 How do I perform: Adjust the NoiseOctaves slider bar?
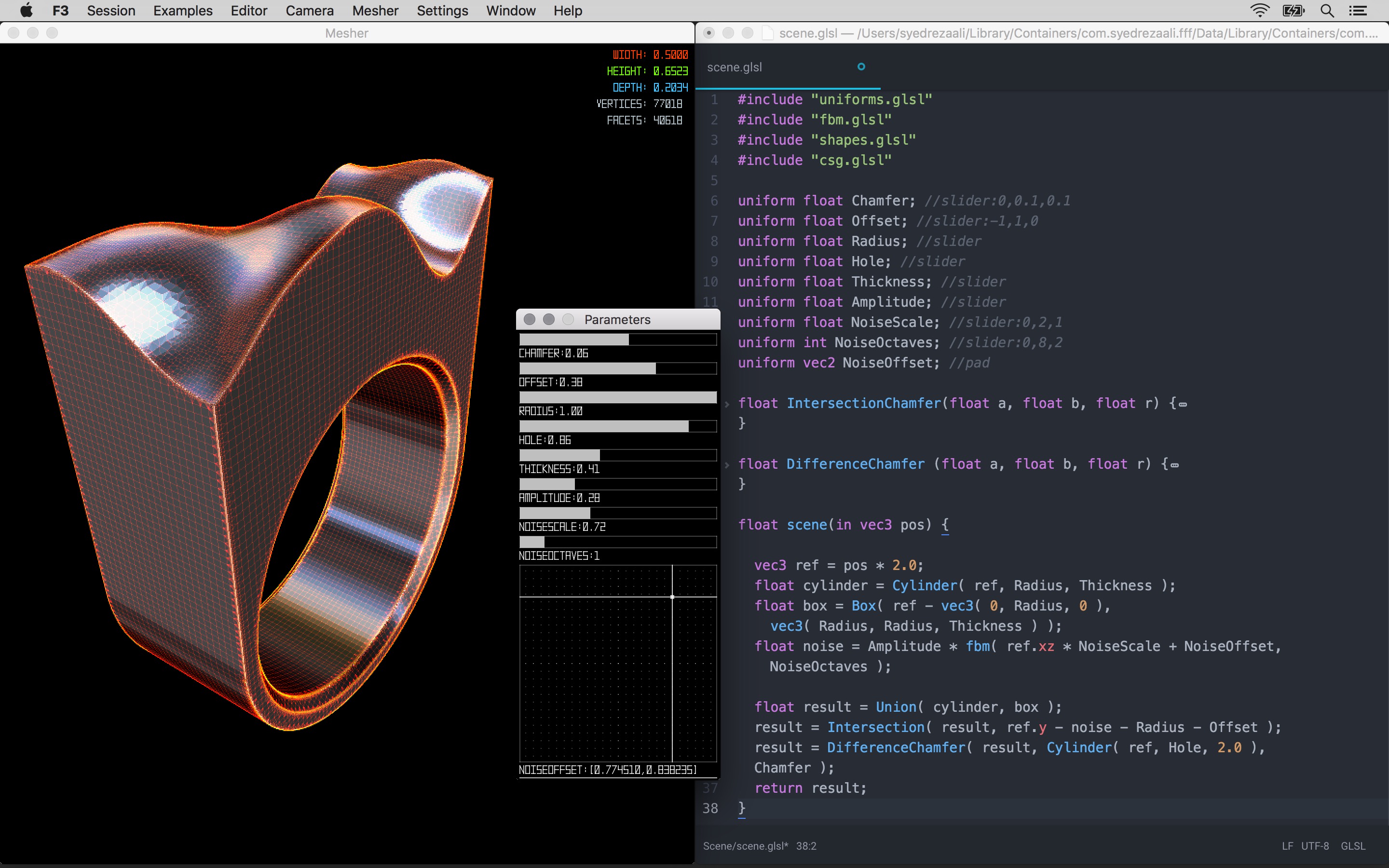(618, 542)
